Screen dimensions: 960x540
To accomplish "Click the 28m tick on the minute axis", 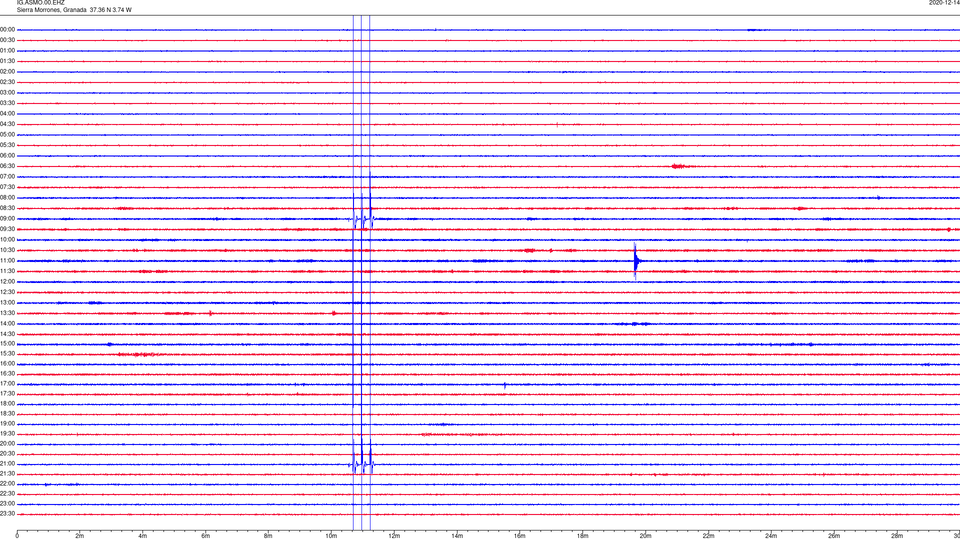I will coord(897,536).
